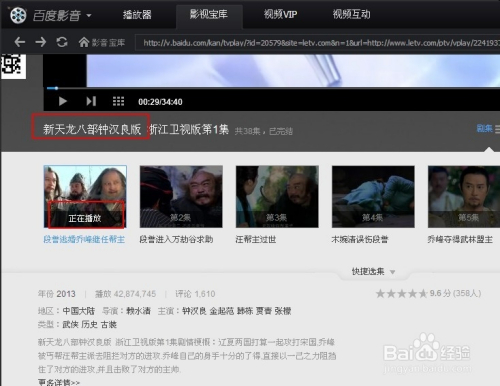The image size is (500, 386).
Task: Click actor name 金起范
Action: click(x=222, y=311)
